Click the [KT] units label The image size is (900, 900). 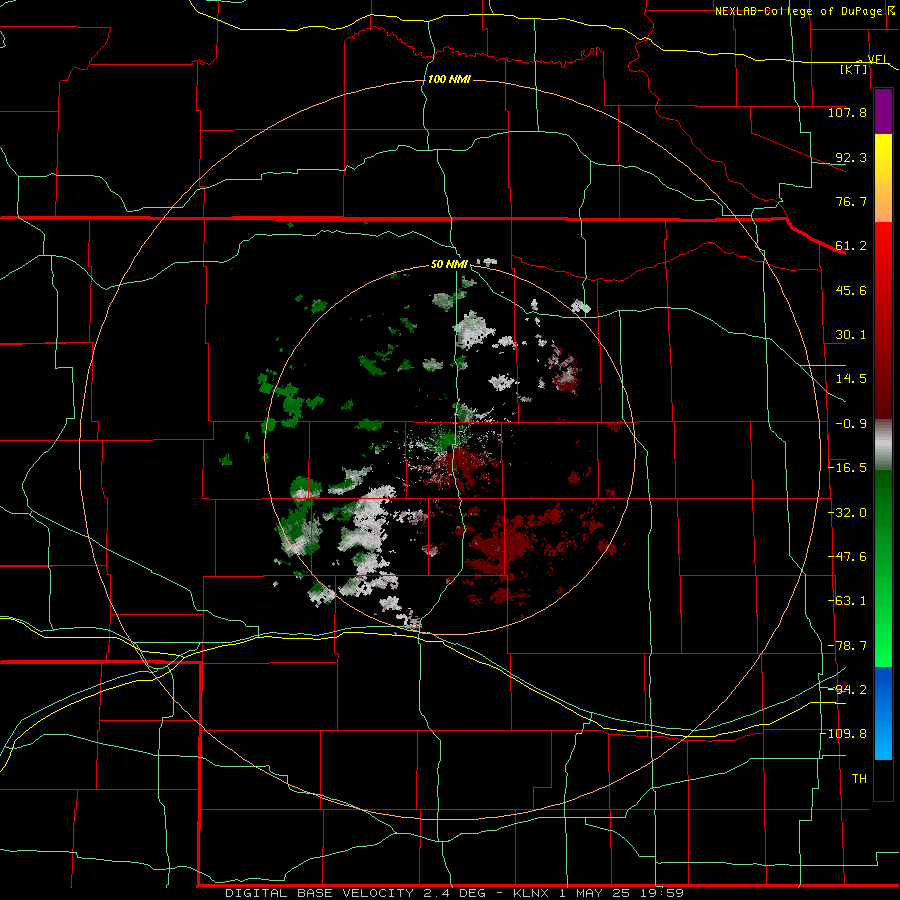click(x=854, y=69)
